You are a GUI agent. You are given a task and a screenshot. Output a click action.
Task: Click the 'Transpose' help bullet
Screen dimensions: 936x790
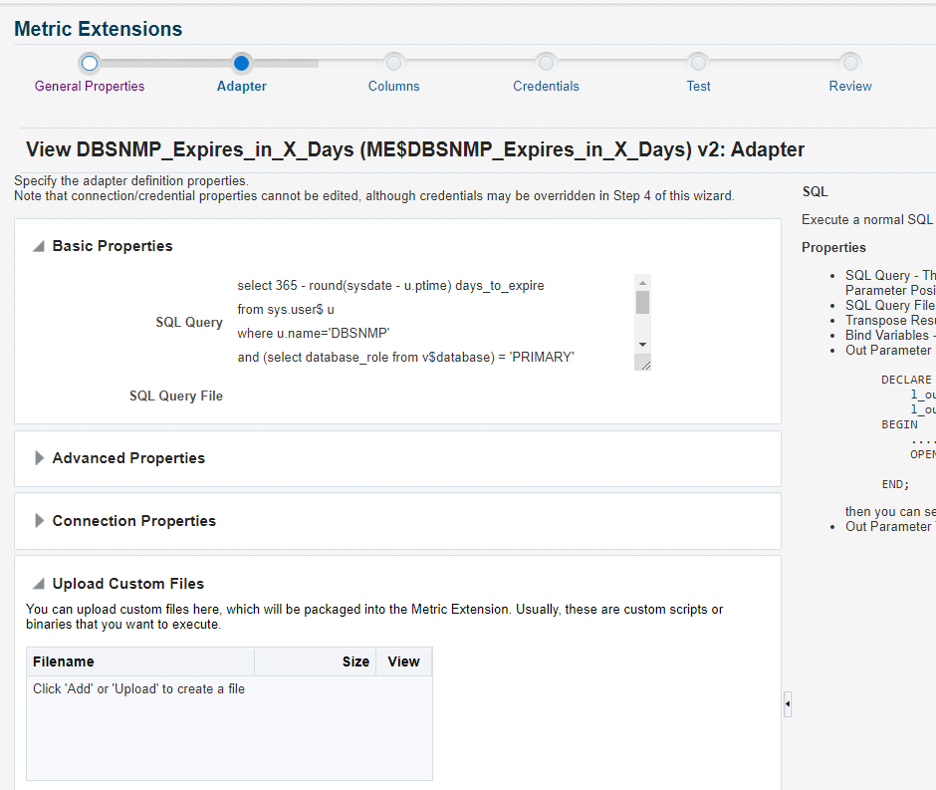890,320
